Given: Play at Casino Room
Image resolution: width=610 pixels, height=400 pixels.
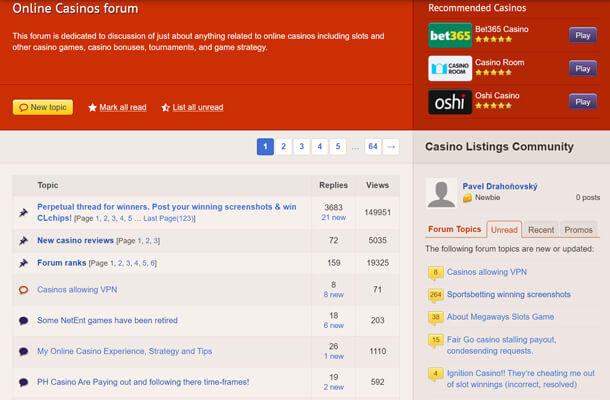Looking at the screenshot, I should 583,69.
